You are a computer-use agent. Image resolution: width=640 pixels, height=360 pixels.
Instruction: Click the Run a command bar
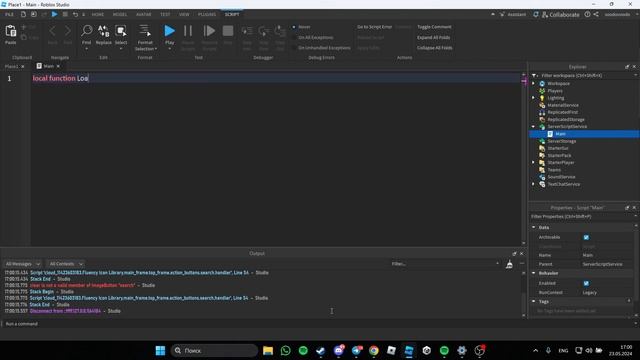(318, 324)
